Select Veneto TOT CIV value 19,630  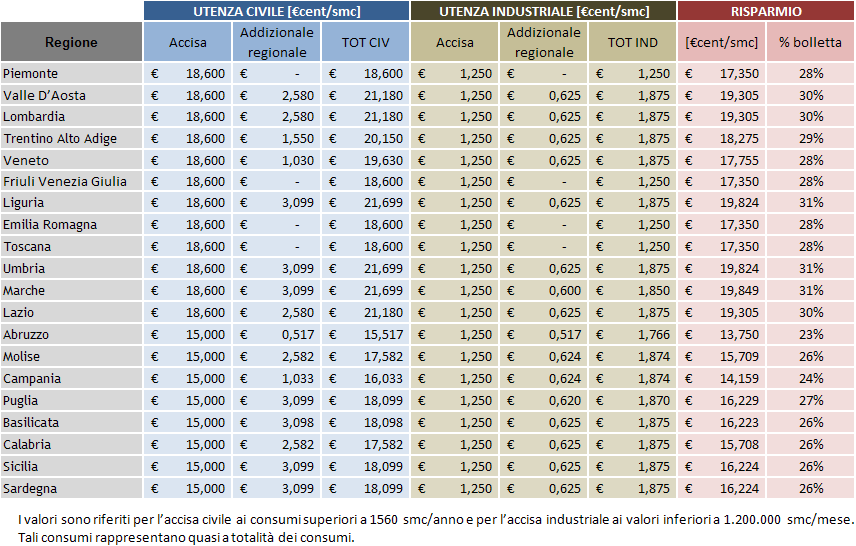pyautogui.click(x=383, y=160)
